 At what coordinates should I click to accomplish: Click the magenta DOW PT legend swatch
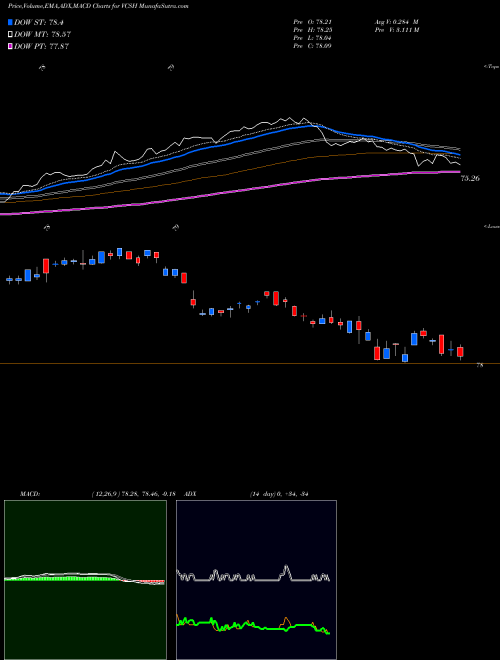coord(10,46)
